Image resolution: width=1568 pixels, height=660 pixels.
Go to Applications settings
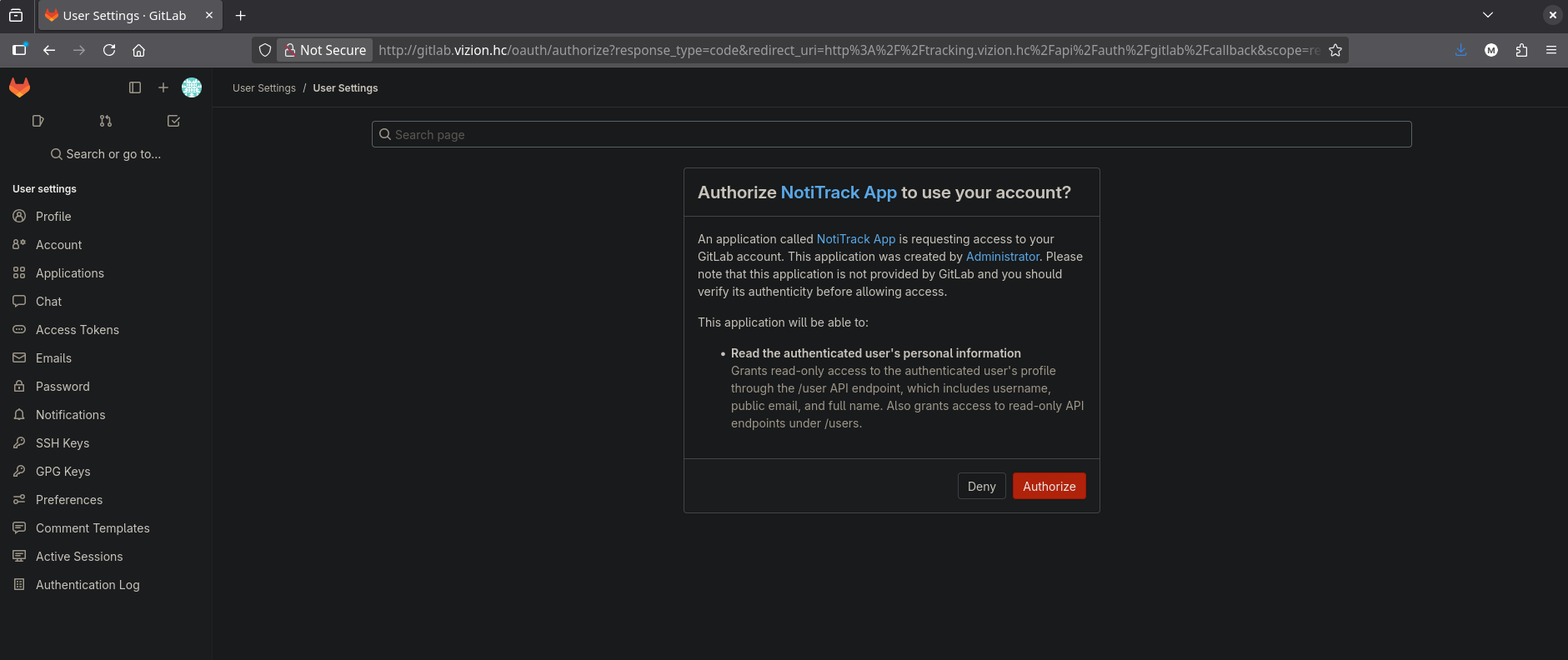click(x=106, y=273)
